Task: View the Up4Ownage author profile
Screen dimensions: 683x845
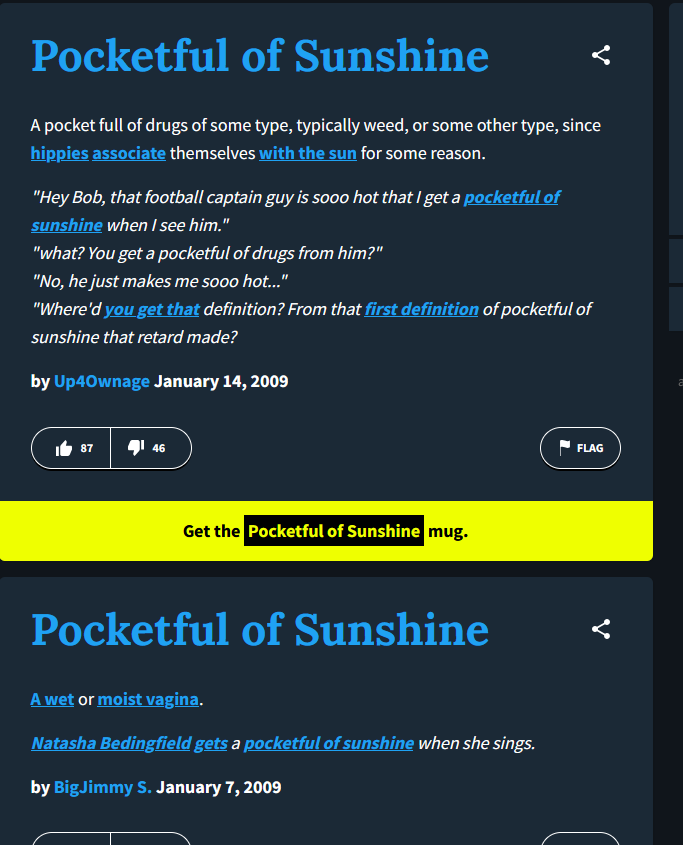Action: [x=102, y=382]
